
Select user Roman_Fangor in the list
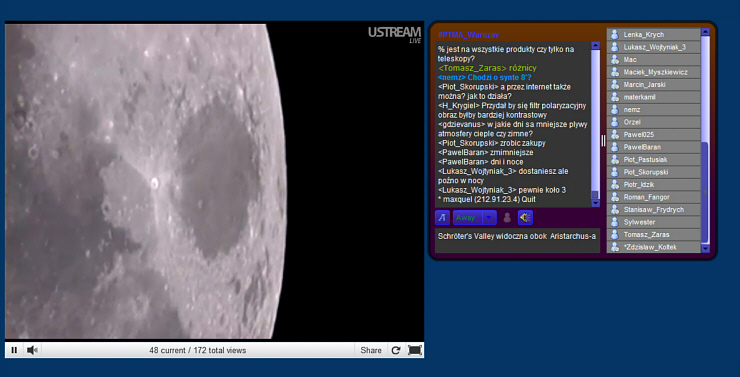[654, 197]
